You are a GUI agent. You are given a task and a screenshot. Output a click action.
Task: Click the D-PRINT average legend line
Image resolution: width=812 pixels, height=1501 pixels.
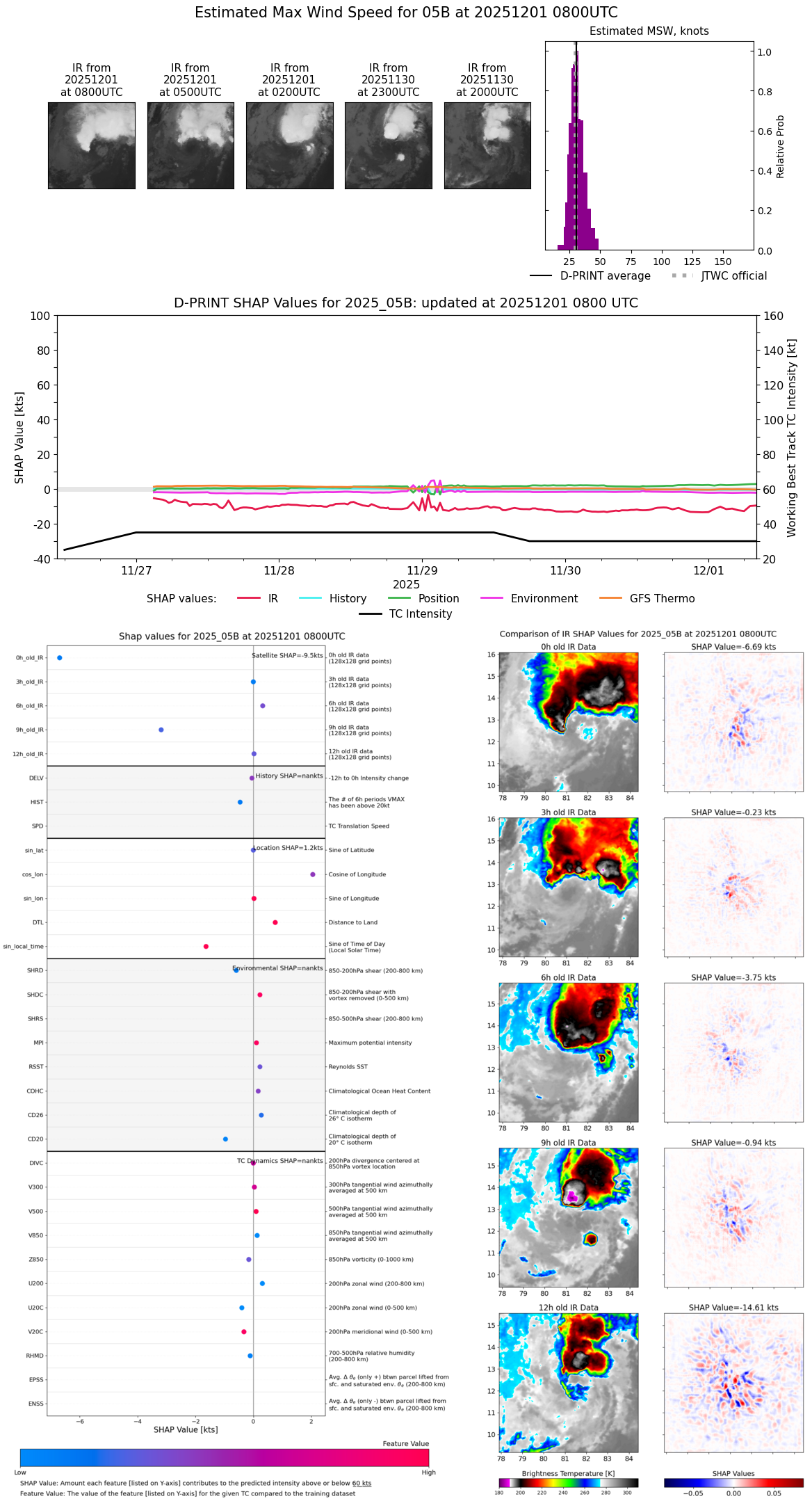[541, 275]
